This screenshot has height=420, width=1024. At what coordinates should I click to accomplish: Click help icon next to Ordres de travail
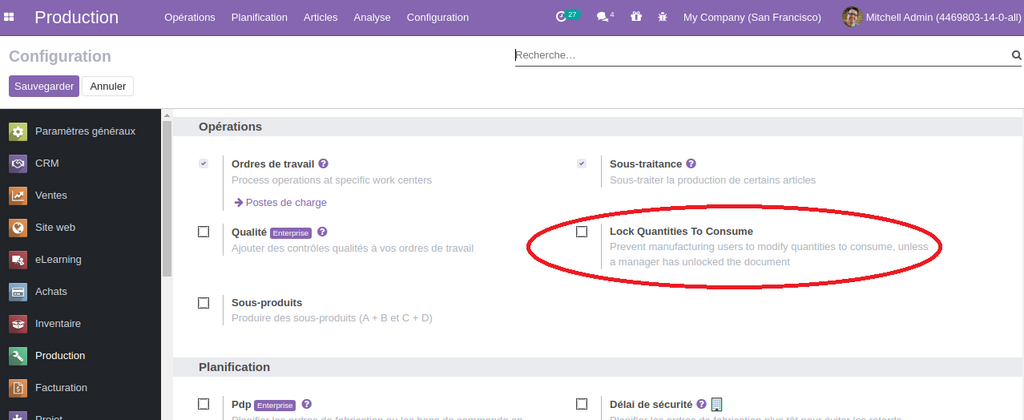coord(324,163)
